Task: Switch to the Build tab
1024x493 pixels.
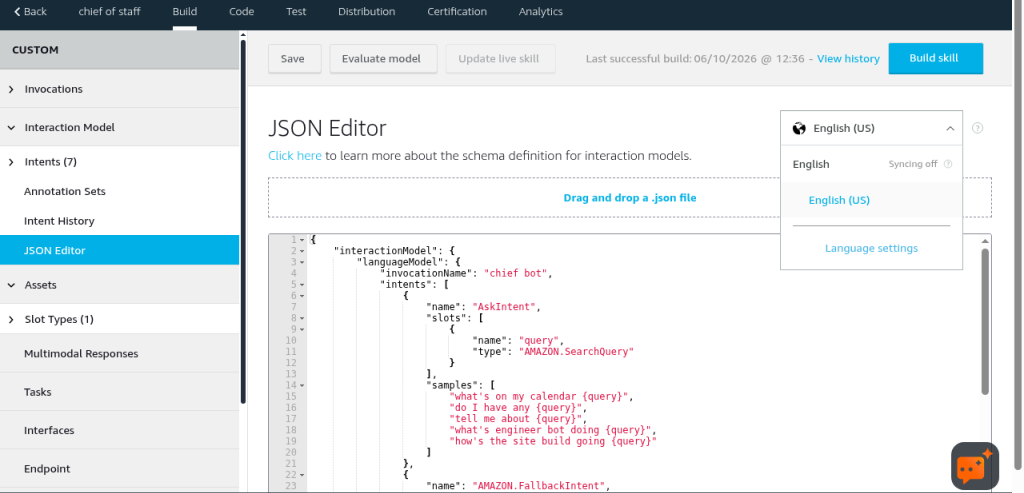Action: pyautogui.click(x=185, y=12)
